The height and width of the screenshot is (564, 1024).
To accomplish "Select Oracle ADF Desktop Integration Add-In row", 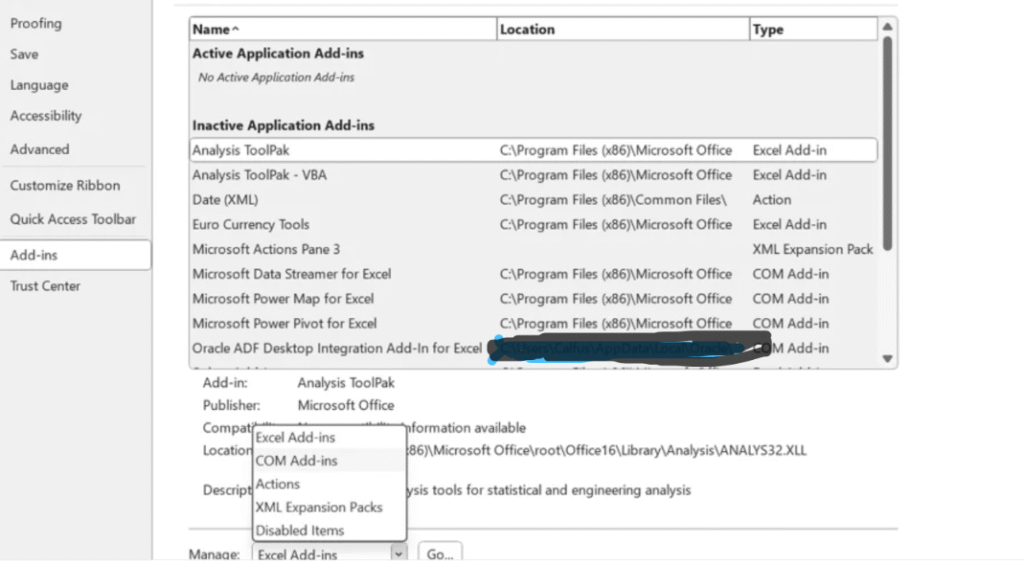I will [x=534, y=349].
